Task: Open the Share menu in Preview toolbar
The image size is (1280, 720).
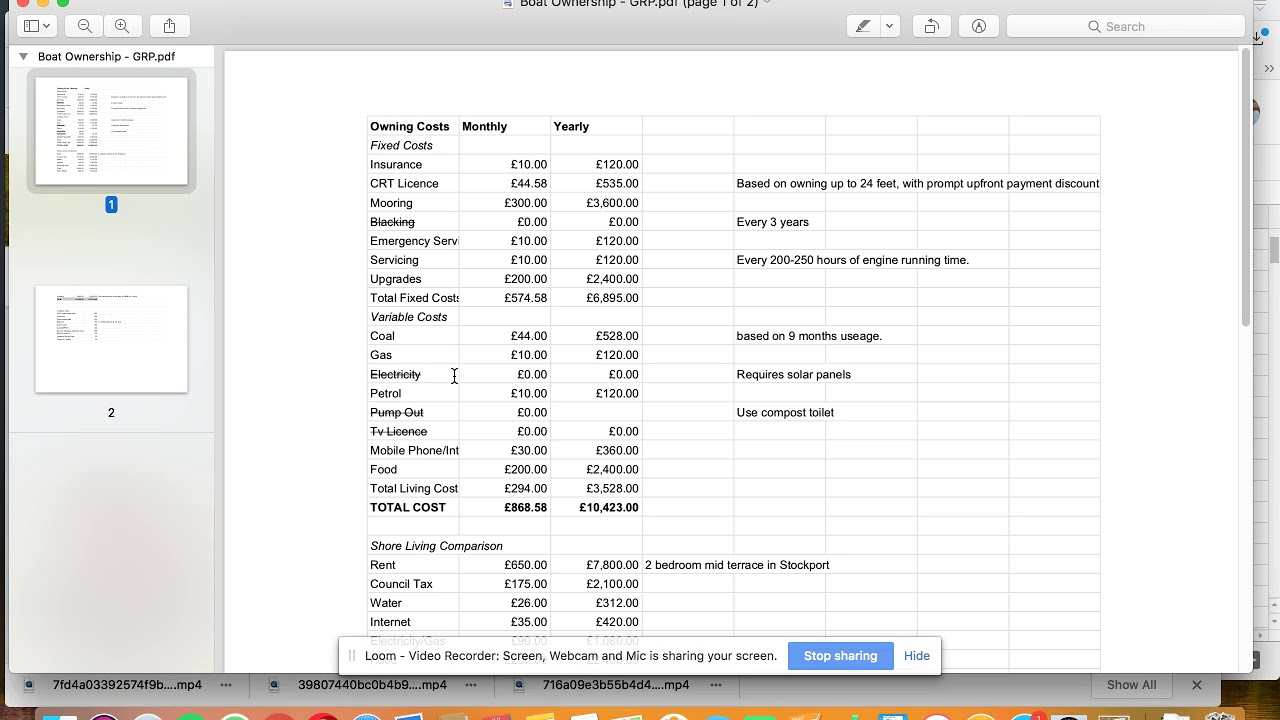Action: pyautogui.click(x=169, y=26)
